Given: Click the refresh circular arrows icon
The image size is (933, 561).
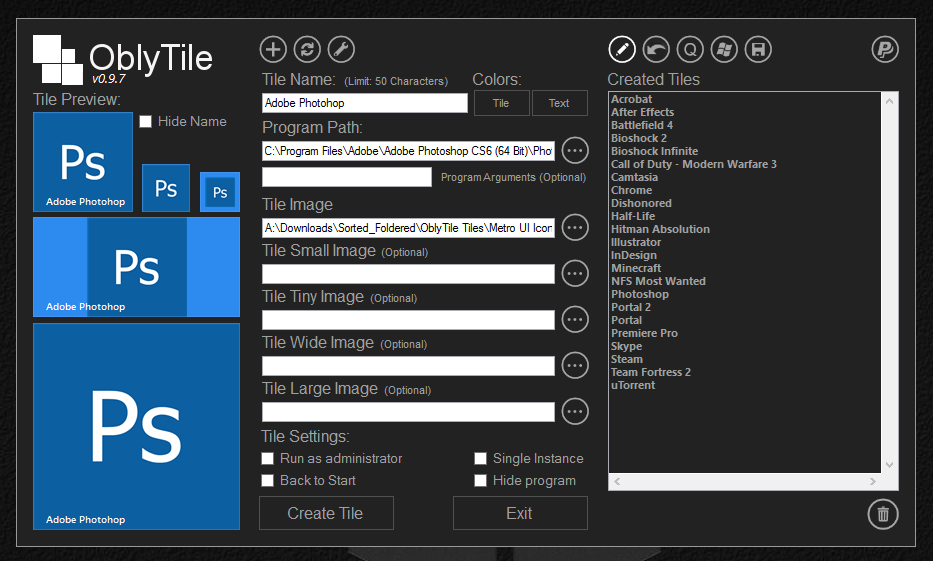Looking at the screenshot, I should pos(307,49).
